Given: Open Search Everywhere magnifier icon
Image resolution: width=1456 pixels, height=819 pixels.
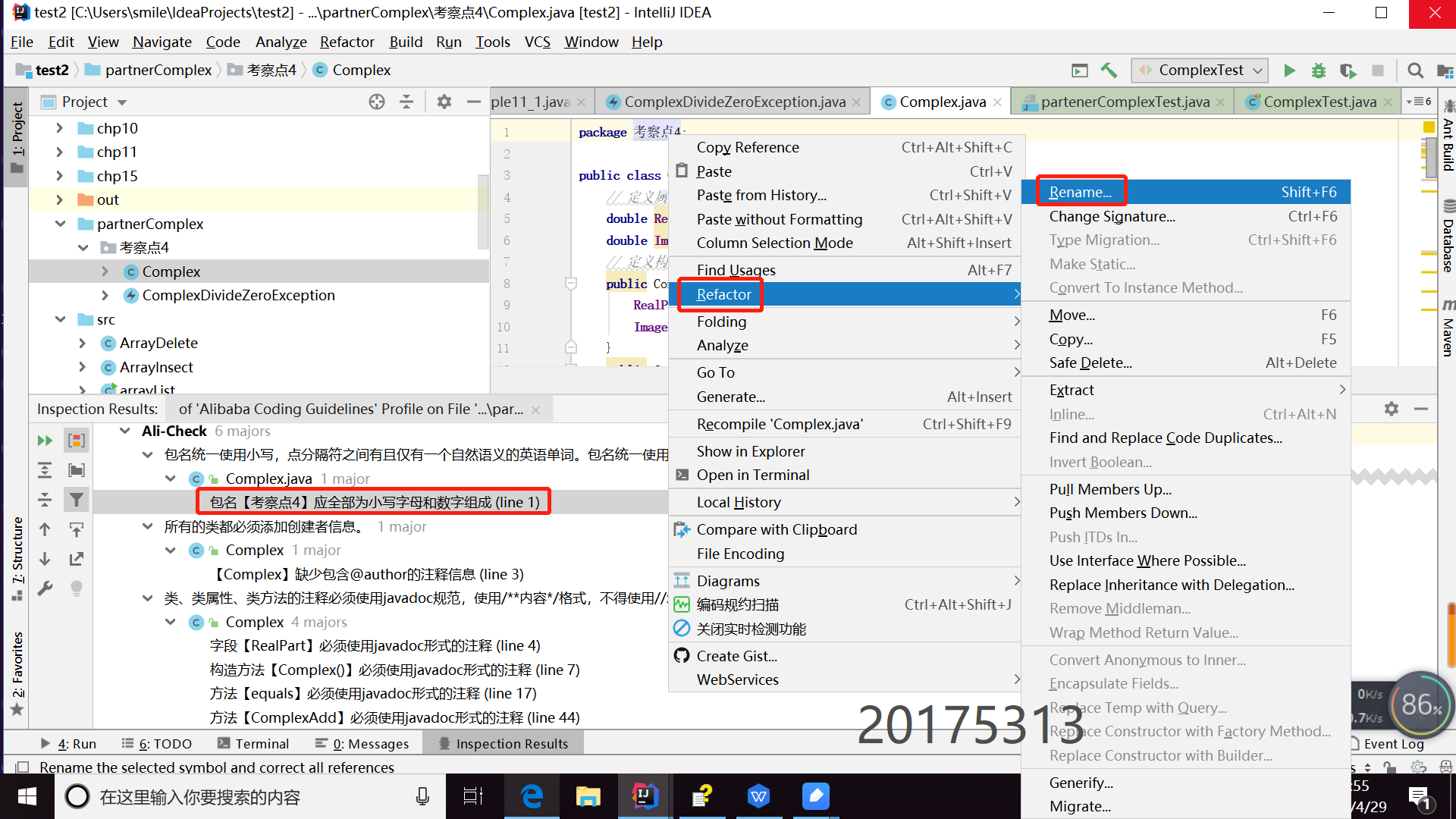Looking at the screenshot, I should (1415, 71).
